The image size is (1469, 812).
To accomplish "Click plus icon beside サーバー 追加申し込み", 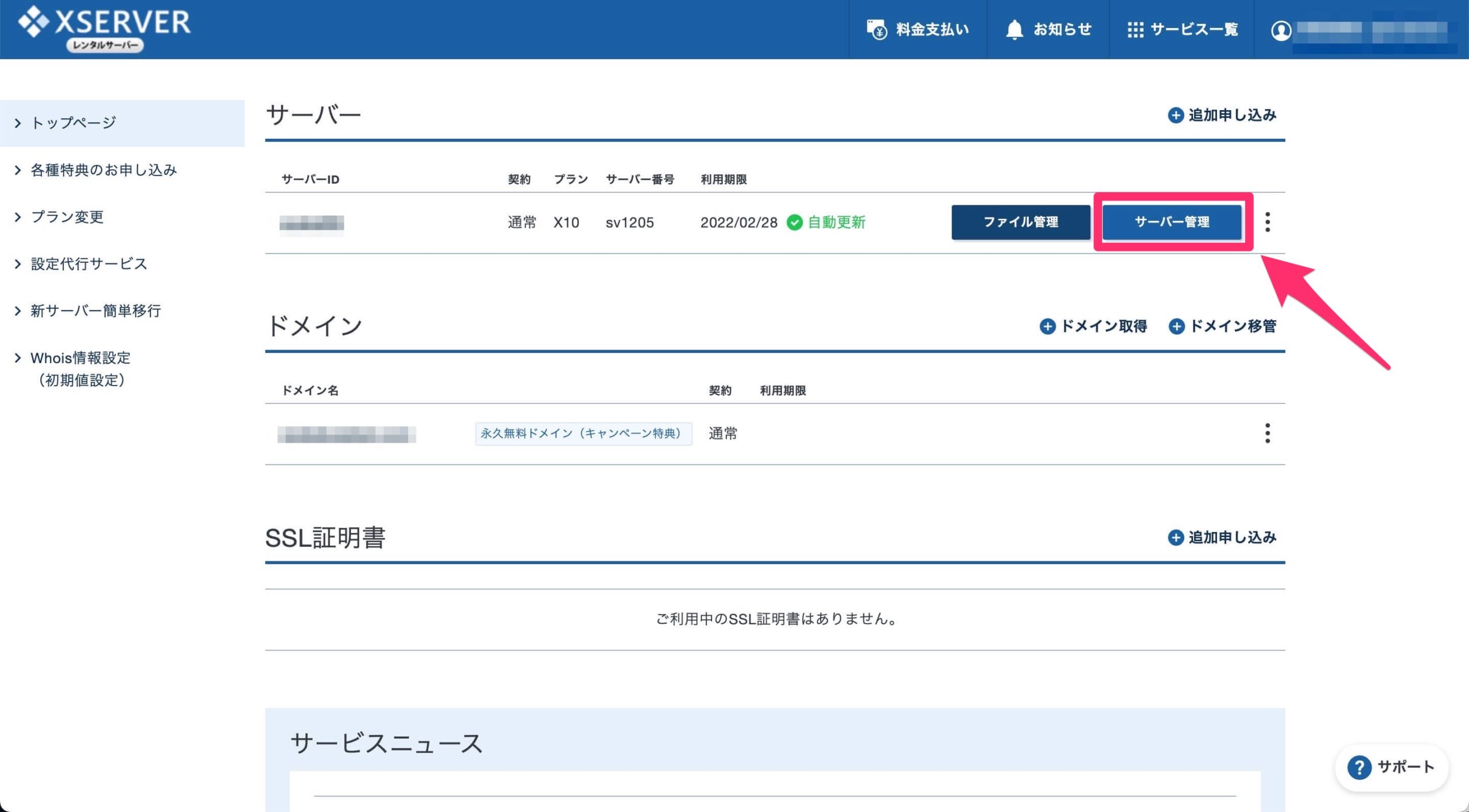I will point(1175,115).
